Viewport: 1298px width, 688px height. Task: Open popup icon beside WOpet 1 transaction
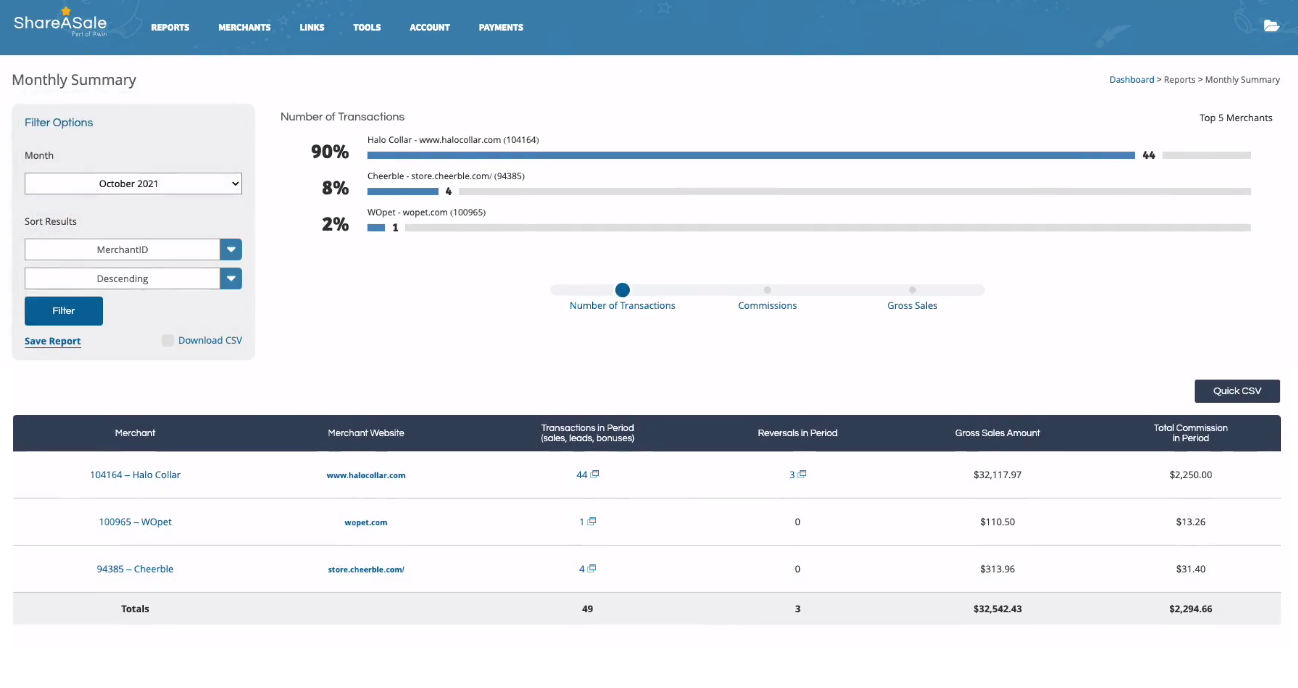click(x=592, y=522)
